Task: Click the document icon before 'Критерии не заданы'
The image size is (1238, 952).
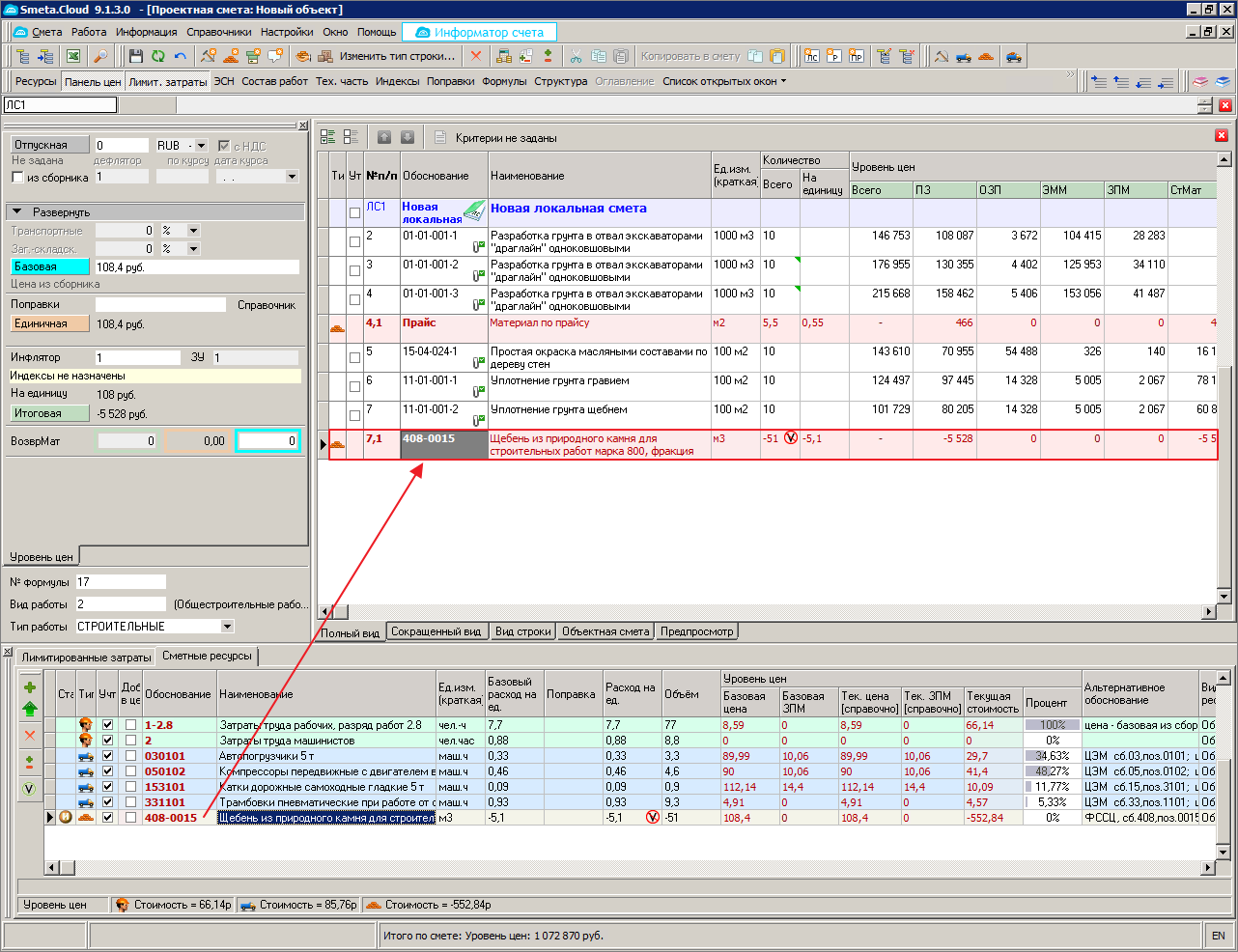Action: coord(440,137)
